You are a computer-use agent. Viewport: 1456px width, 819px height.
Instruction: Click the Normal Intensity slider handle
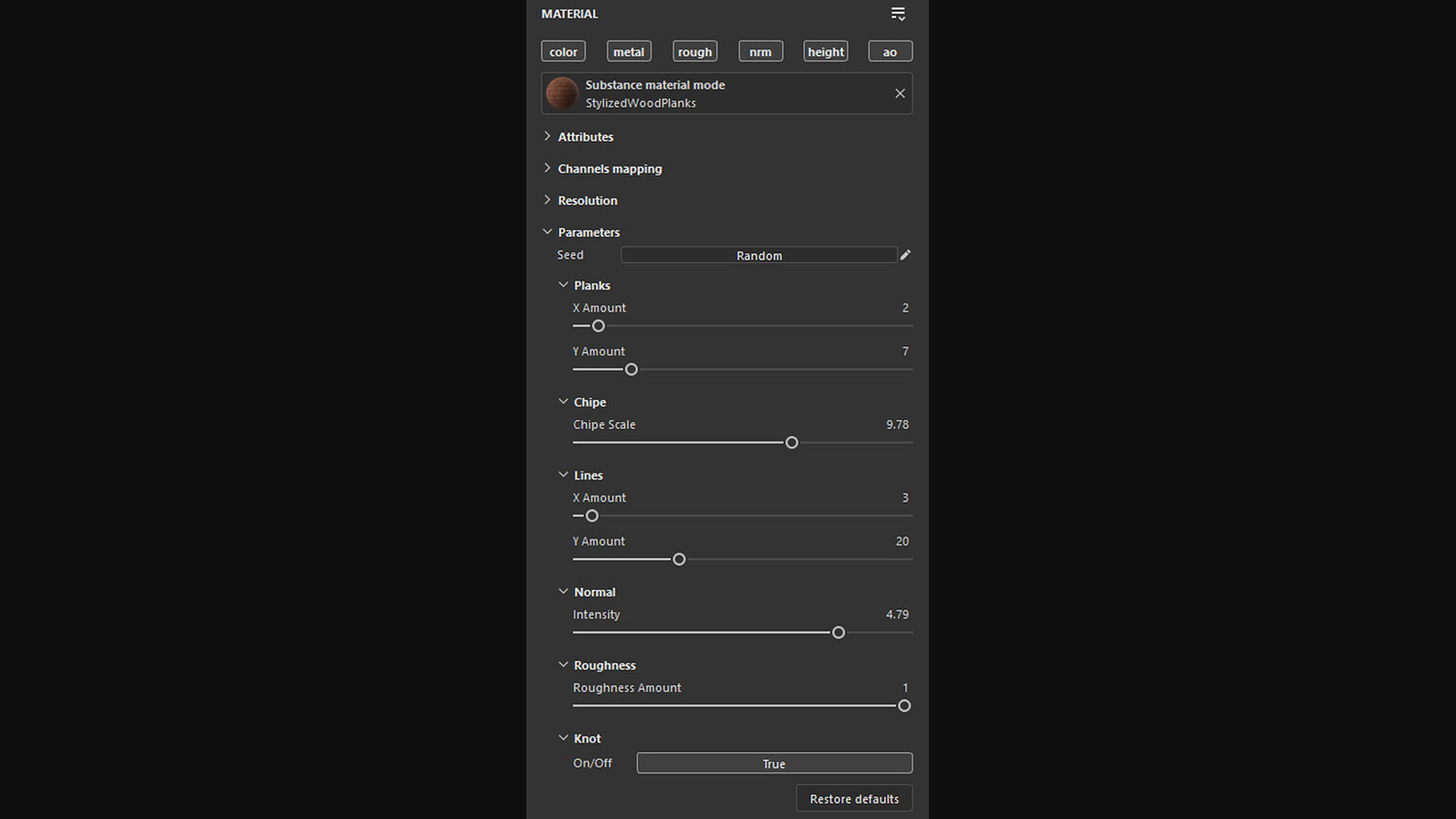[x=839, y=633]
